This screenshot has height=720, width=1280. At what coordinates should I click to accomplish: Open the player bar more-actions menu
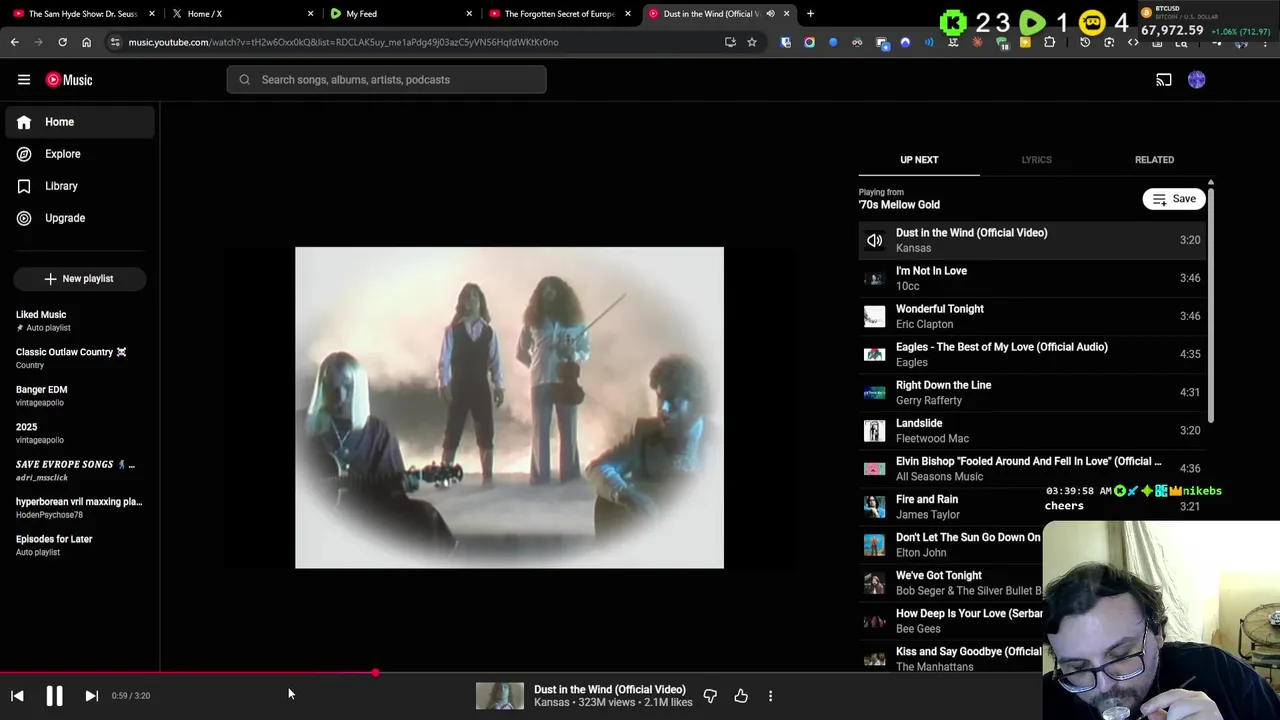tap(770, 696)
